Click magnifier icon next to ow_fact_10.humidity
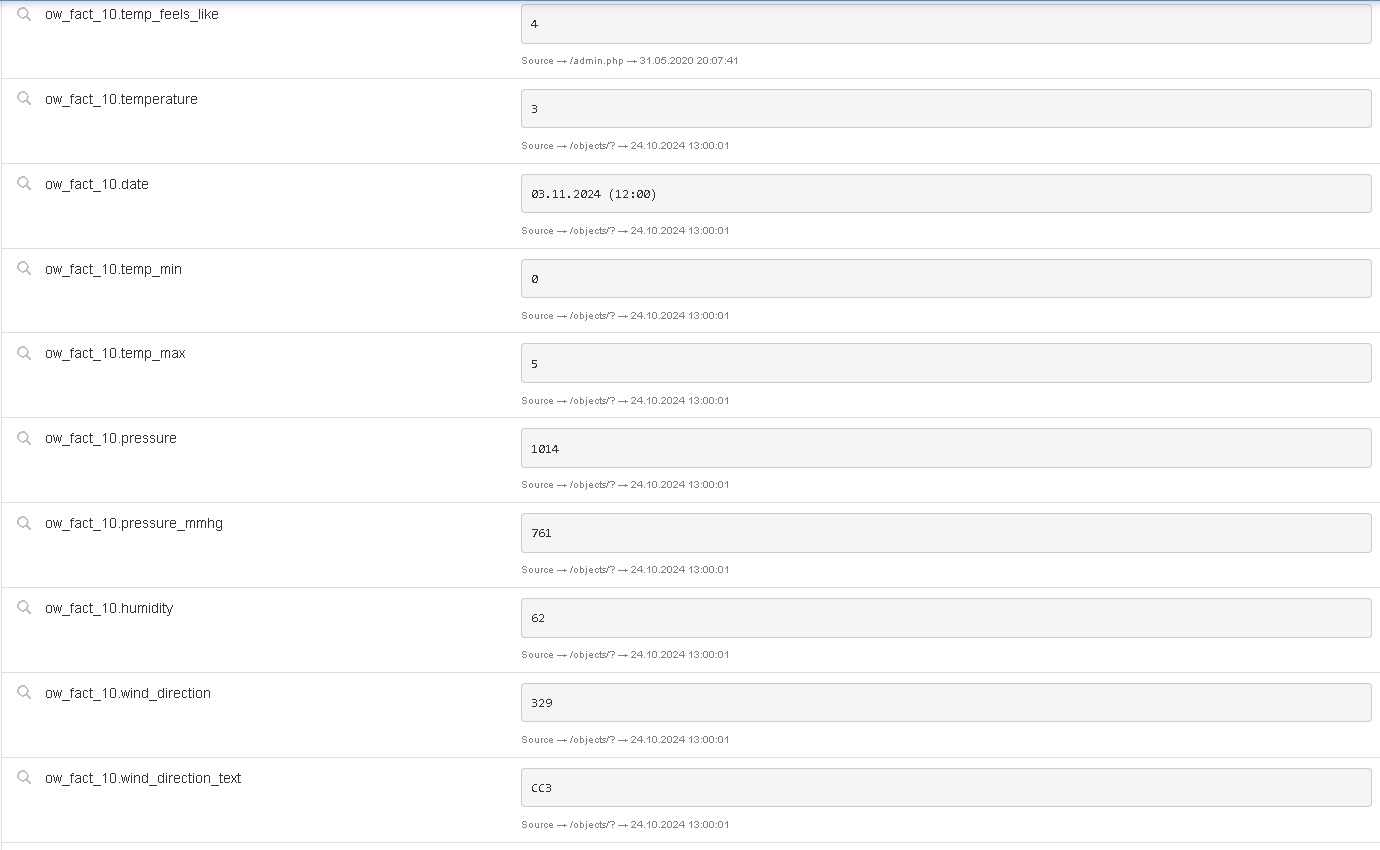Viewport: 1380px width, 850px height. [x=24, y=607]
